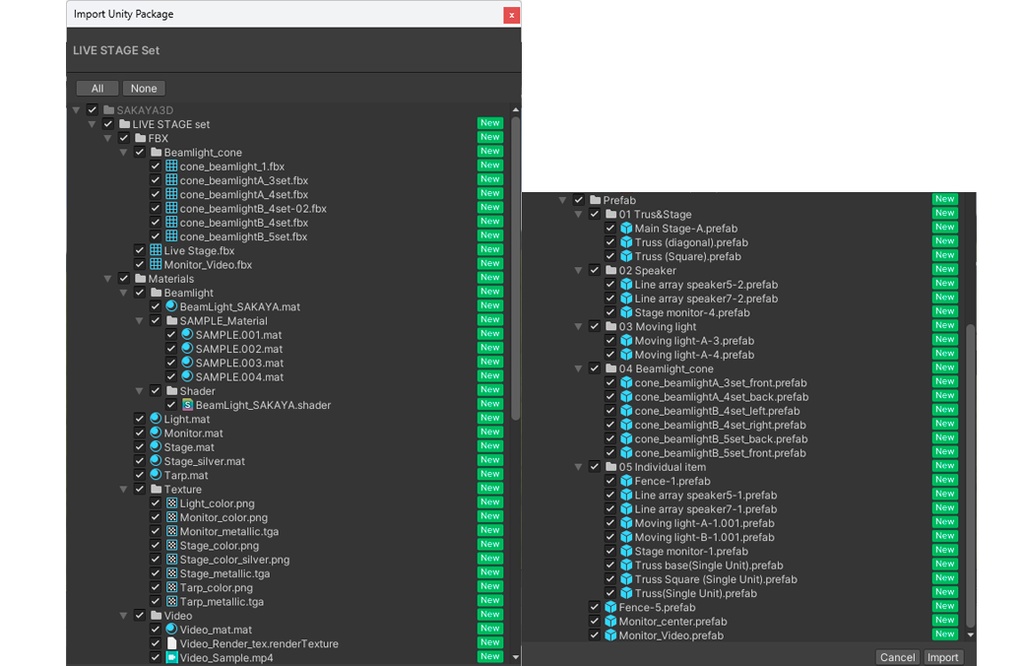
Task: Collapse the LIVE STAGE set folder
Action: pyautogui.click(x=92, y=124)
